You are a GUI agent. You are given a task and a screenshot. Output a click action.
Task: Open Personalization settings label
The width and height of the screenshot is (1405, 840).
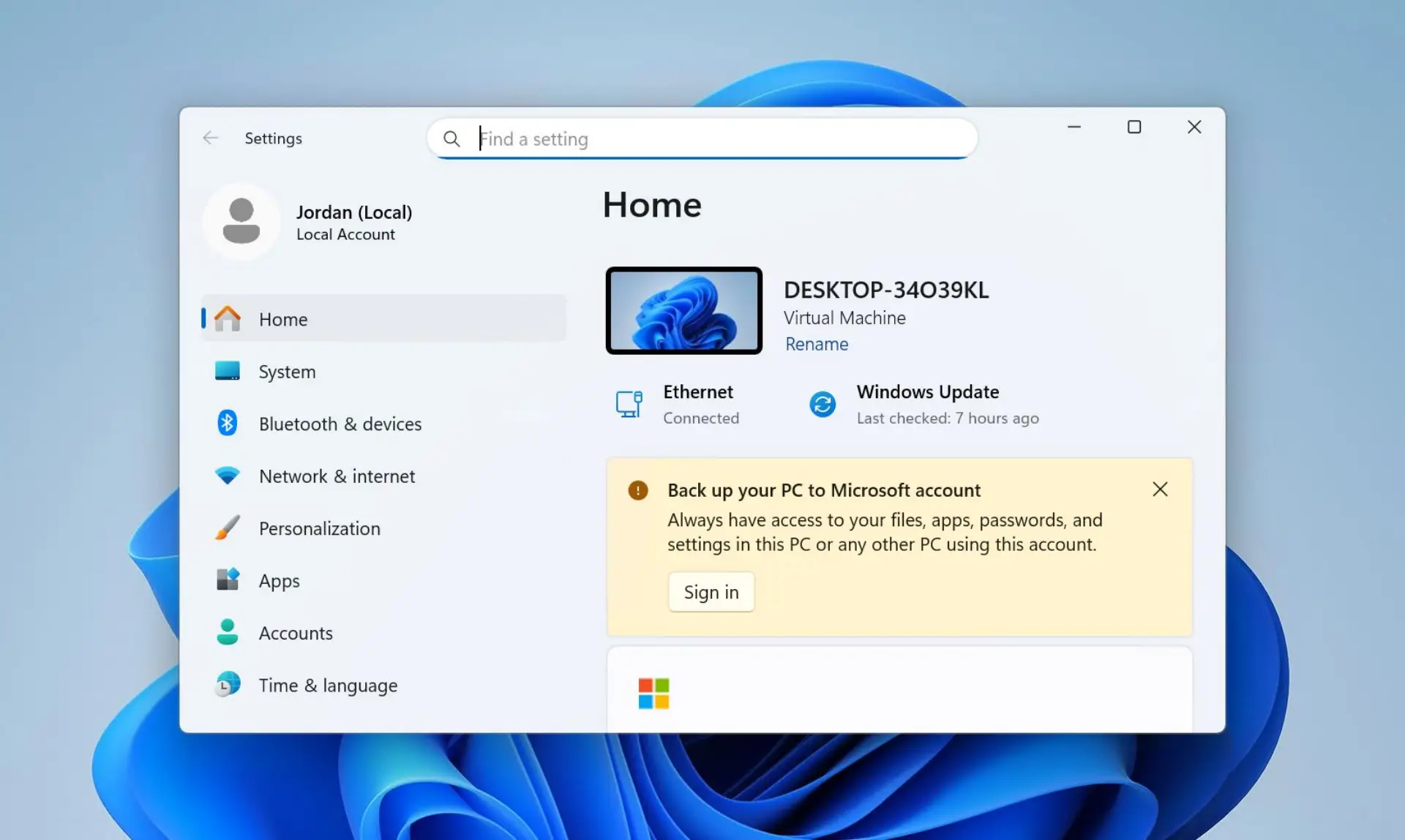pyautogui.click(x=319, y=528)
